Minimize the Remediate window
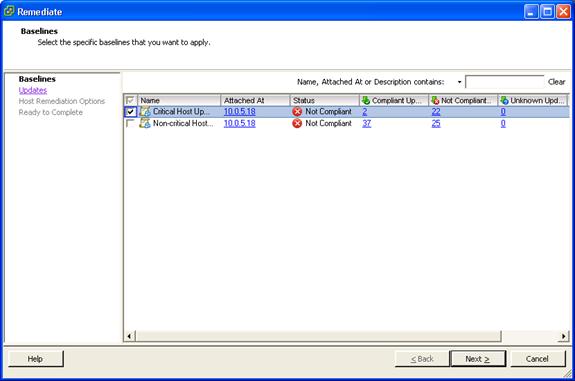Image resolution: width=575 pixels, height=381 pixels. (x=531, y=12)
